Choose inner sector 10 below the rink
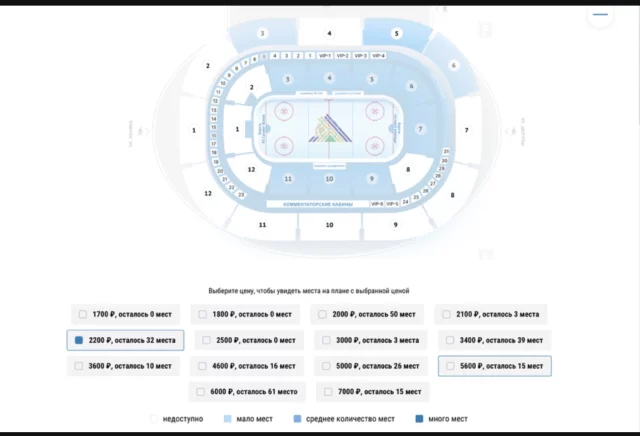640x436 pixels. [x=329, y=179]
